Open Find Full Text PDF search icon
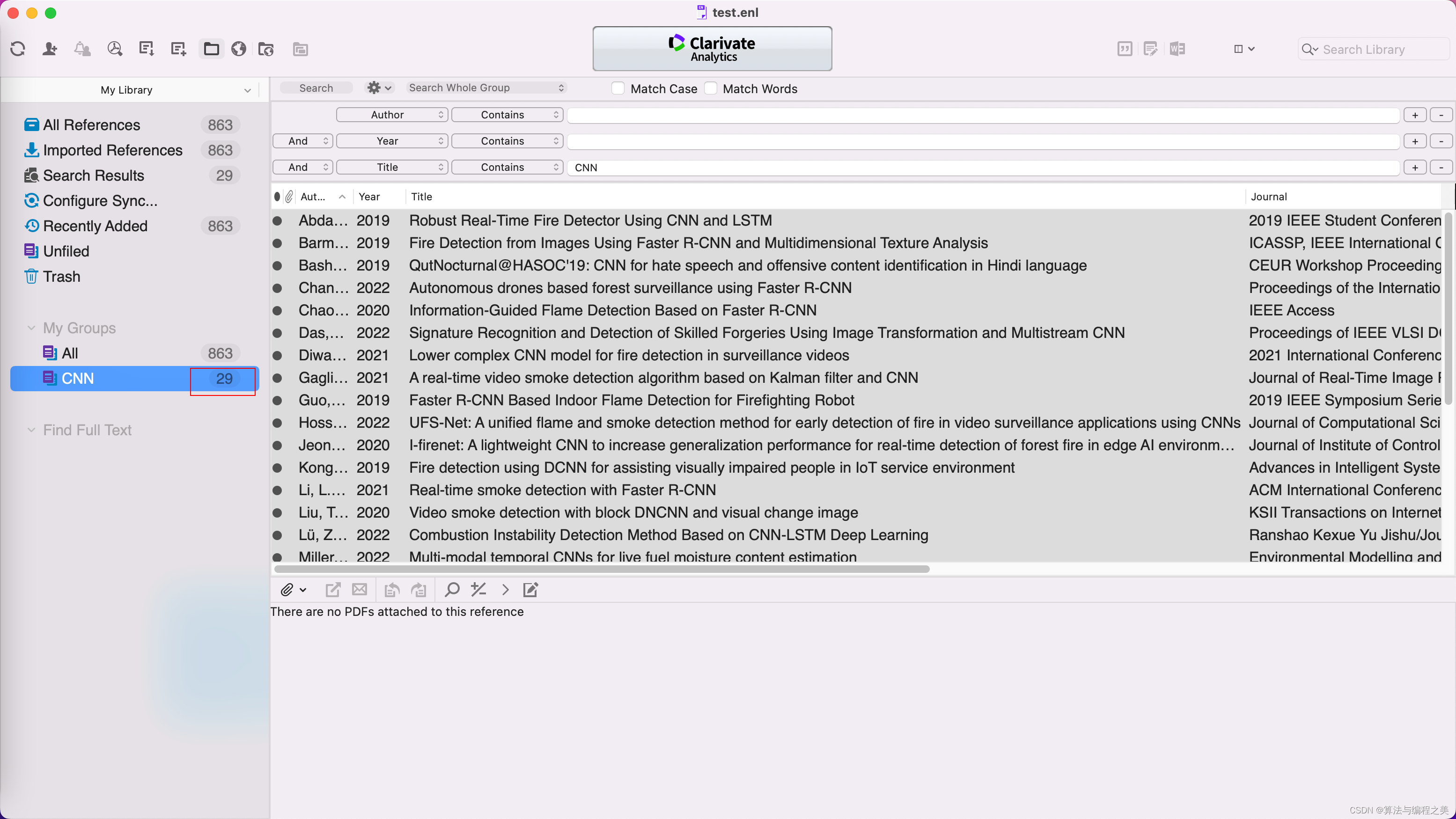Image resolution: width=1456 pixels, height=819 pixels. point(115,49)
